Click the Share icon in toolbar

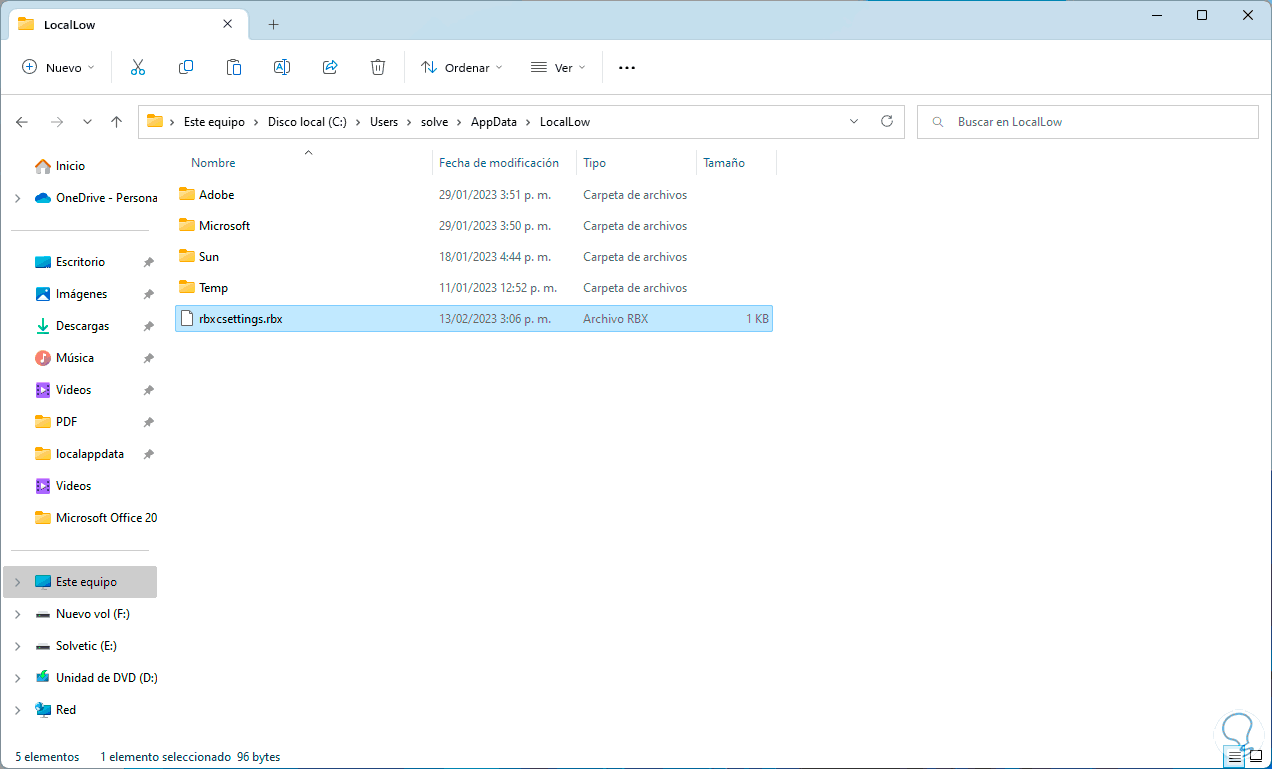(x=330, y=67)
